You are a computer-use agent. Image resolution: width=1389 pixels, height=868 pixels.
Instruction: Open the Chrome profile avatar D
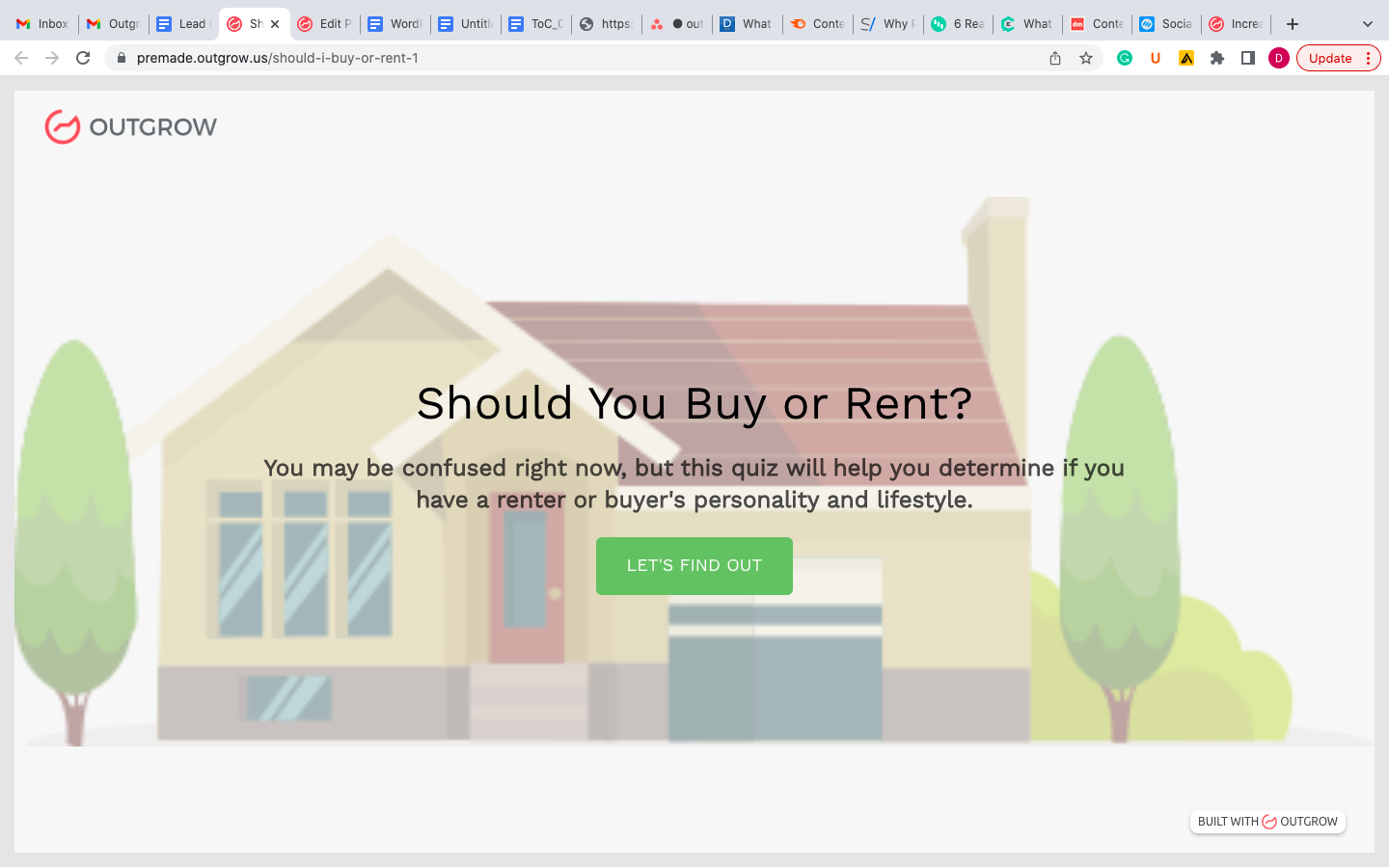pos(1279,58)
